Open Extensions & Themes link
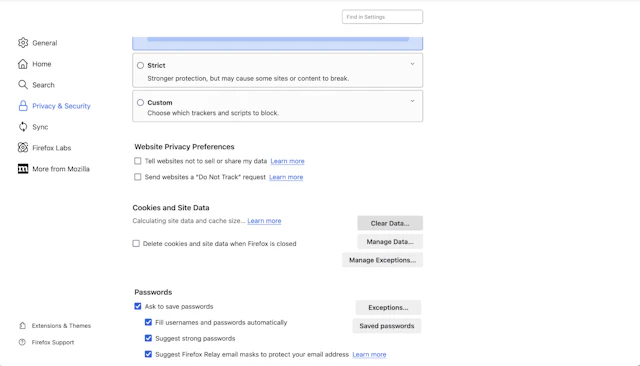Image resolution: width=640 pixels, height=366 pixels. tap(61, 326)
